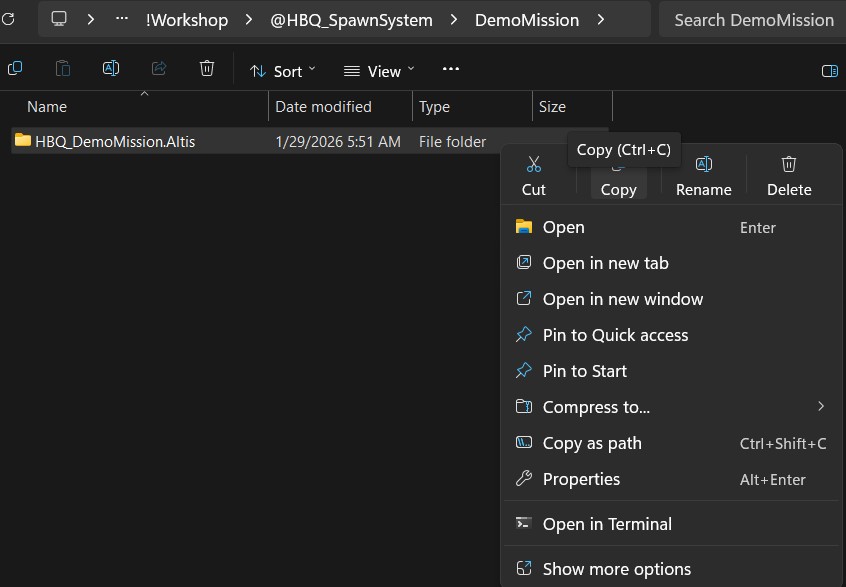Click the toolbar rename icon
This screenshot has width=846, height=587.
111,69
